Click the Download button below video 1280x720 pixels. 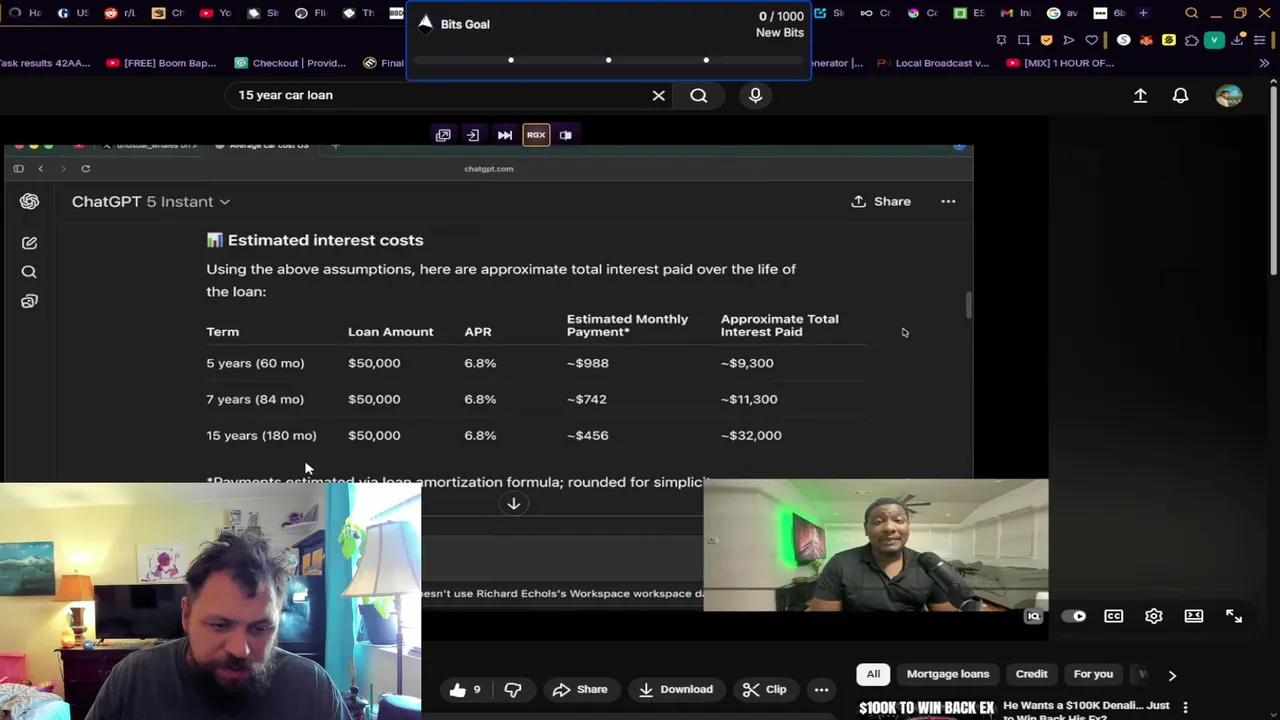(x=676, y=689)
